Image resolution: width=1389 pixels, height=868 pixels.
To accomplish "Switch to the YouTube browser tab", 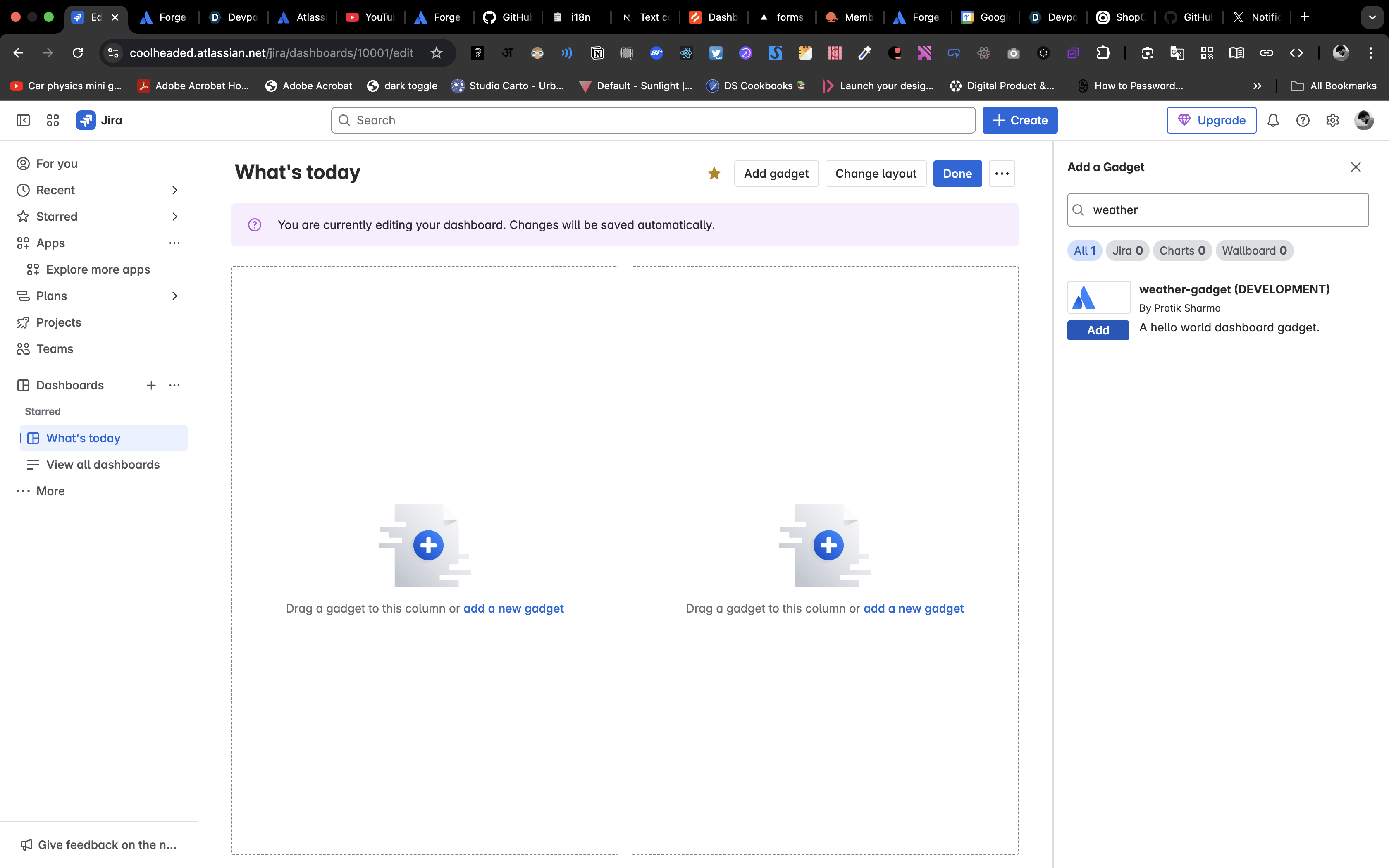I will click(x=370, y=17).
